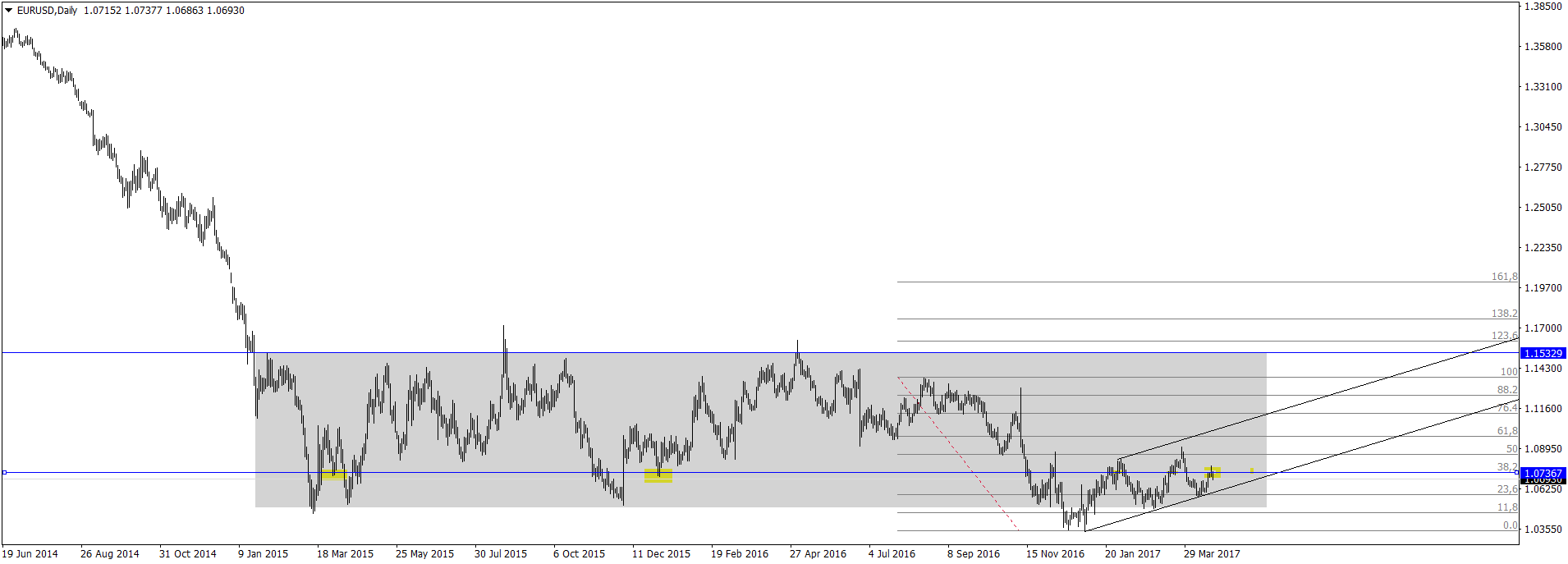
Task: Click the 1.25050 price axis label
Action: click(x=1543, y=208)
